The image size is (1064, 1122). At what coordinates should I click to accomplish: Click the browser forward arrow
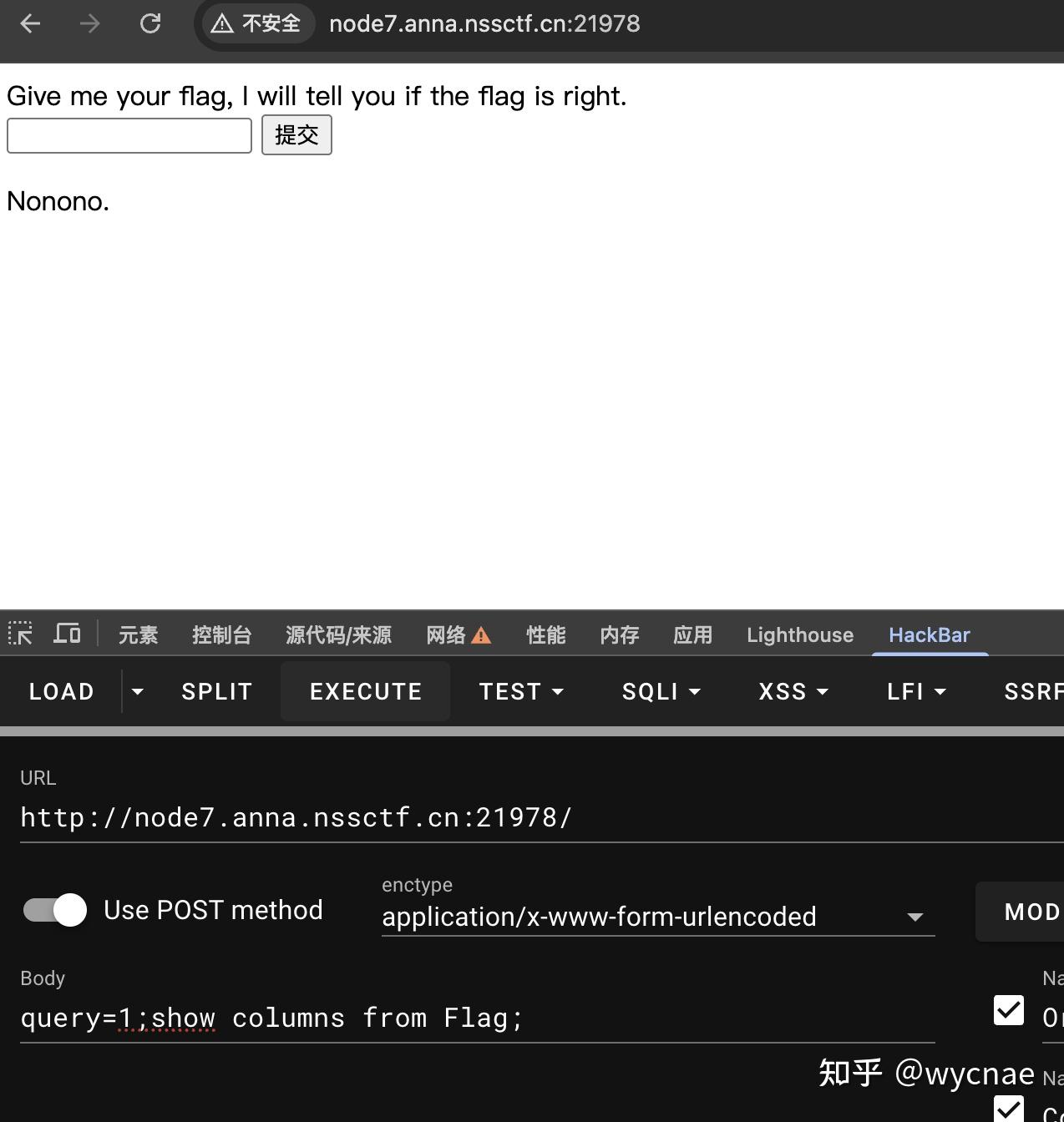pyautogui.click(x=89, y=23)
